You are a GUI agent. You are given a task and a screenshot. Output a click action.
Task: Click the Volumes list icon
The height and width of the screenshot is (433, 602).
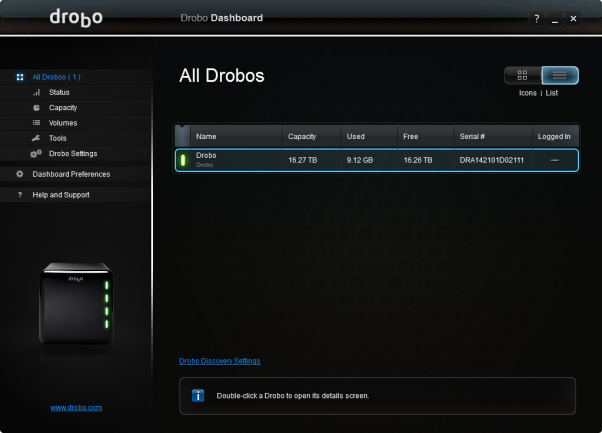(x=36, y=123)
